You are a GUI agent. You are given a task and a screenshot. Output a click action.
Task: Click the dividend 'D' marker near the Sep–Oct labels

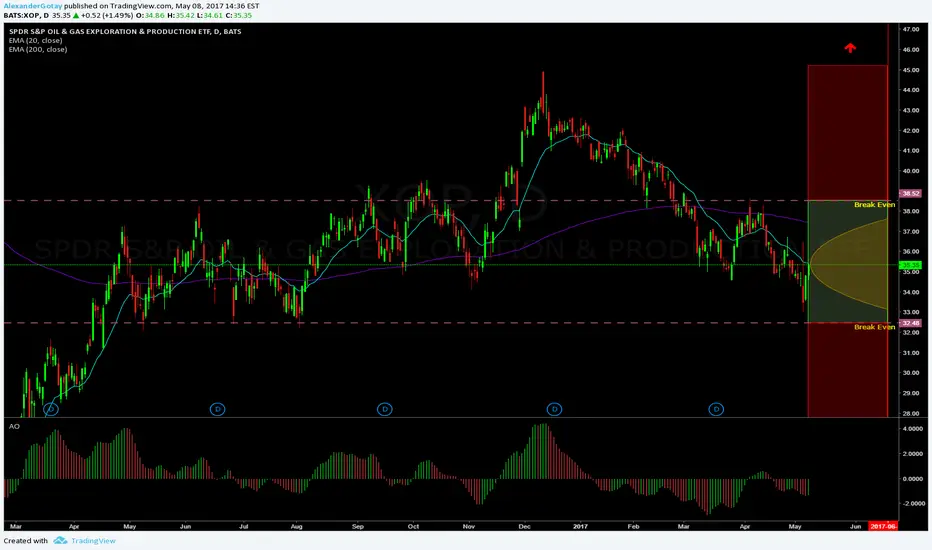point(385,409)
